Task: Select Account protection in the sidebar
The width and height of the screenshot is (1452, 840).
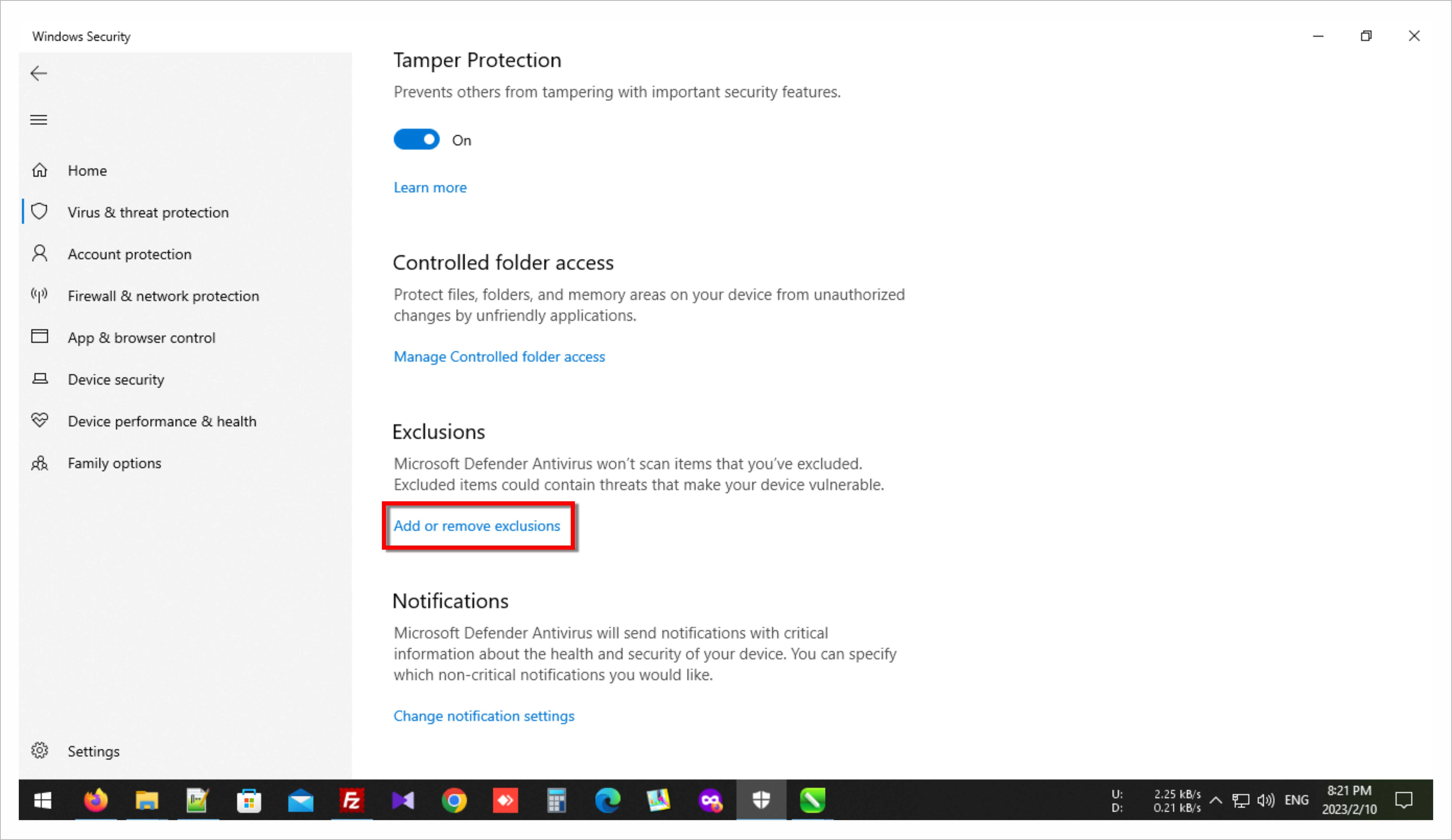Action: point(130,254)
